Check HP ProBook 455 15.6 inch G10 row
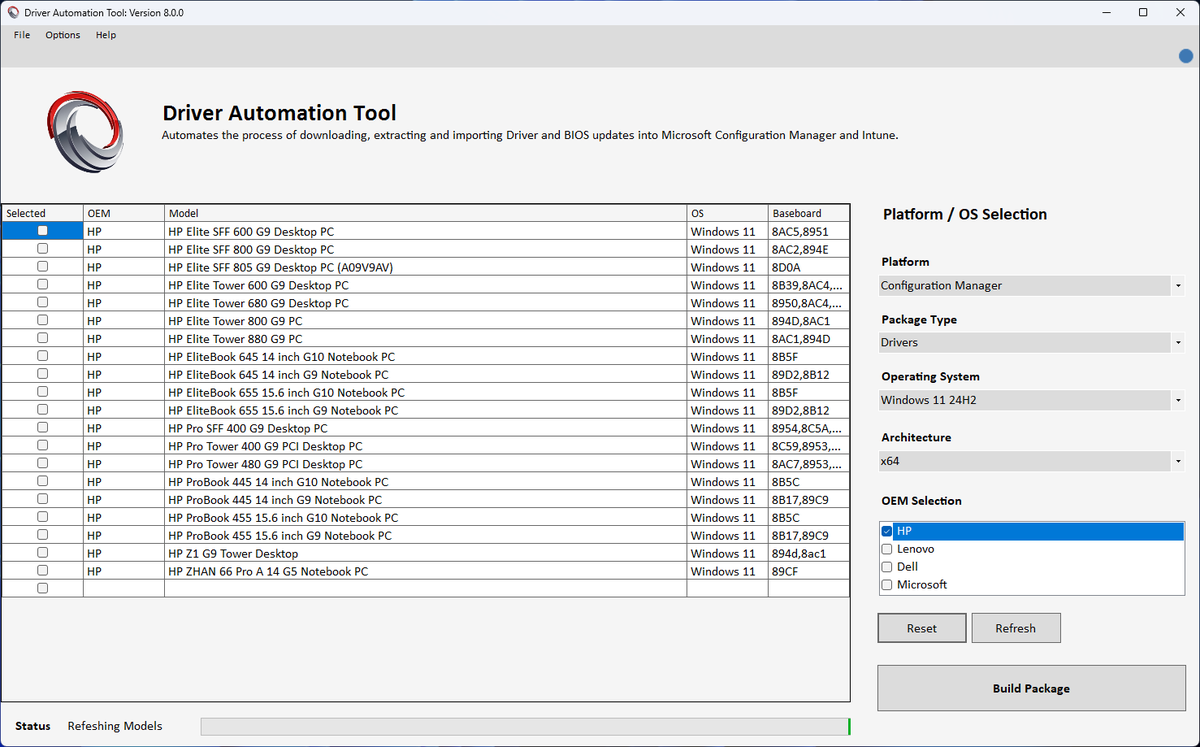Viewport: 1200px width, 747px height. coord(42,517)
